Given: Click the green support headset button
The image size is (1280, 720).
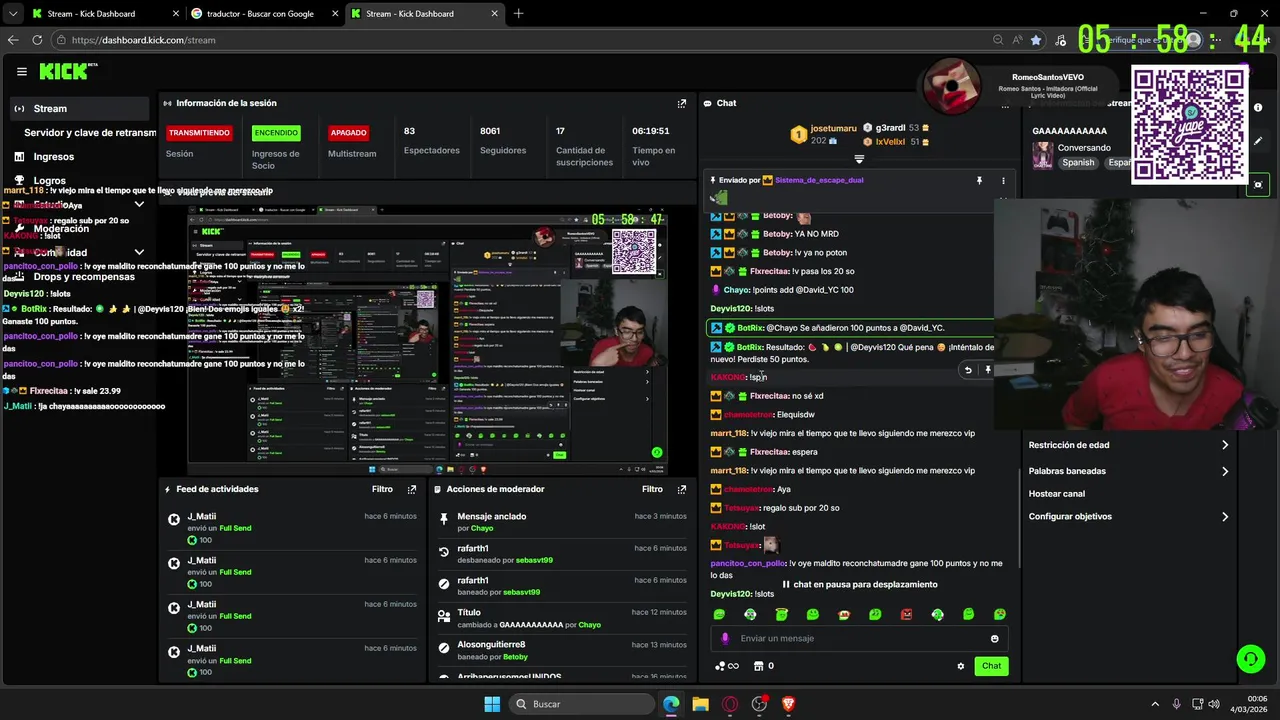Looking at the screenshot, I should [x=1250, y=658].
